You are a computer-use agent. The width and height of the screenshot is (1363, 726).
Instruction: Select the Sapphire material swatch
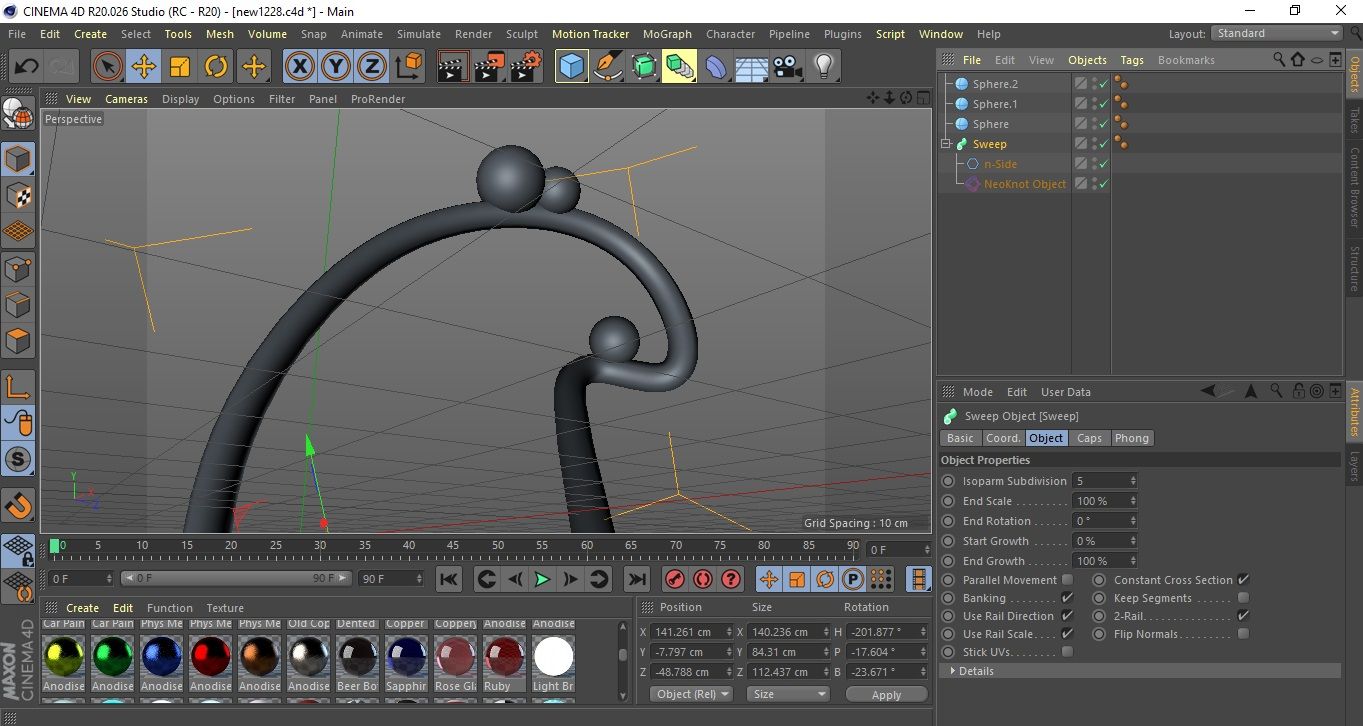click(407, 658)
